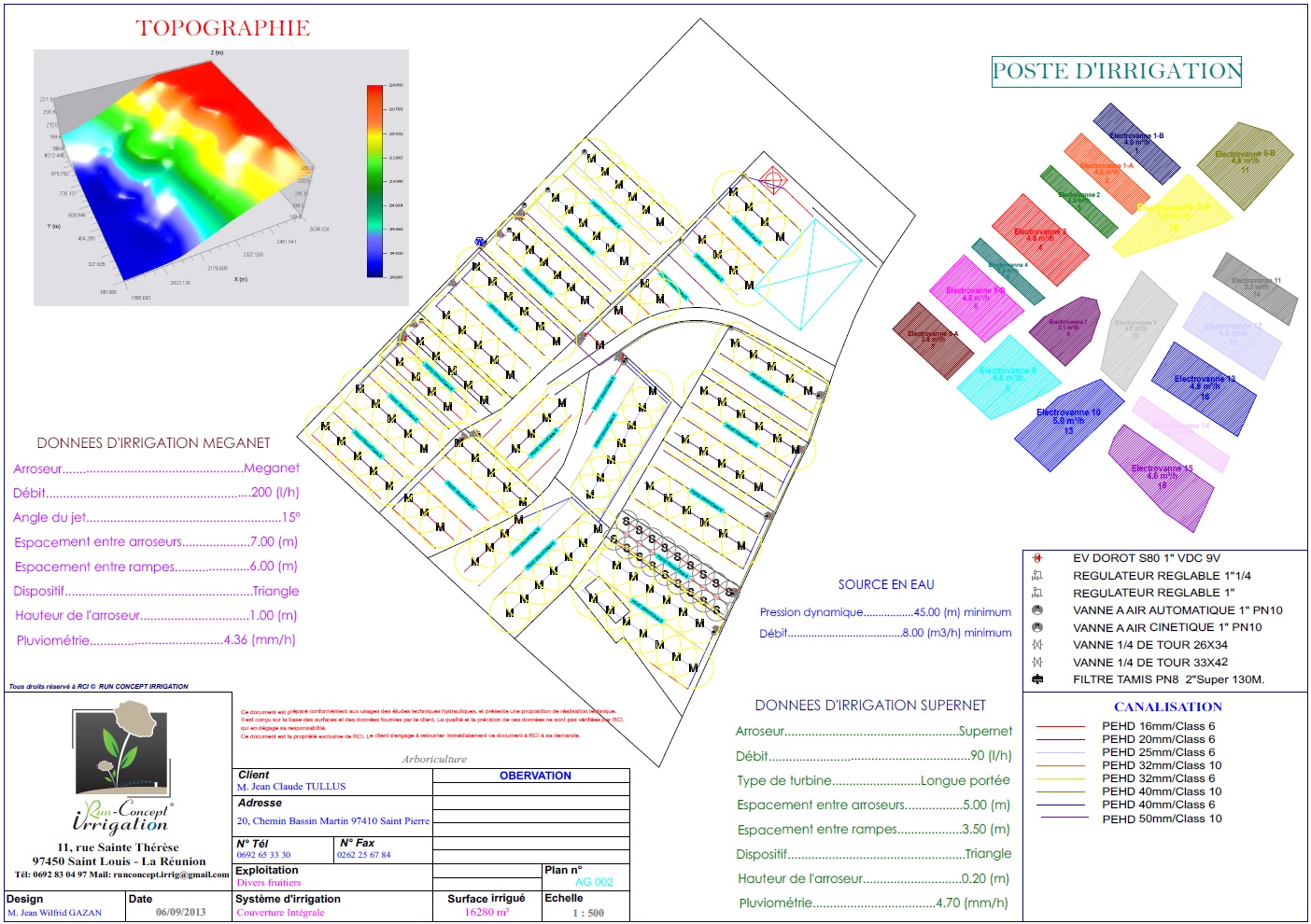
Task: Select the red Electrovanne 3 zone
Action: coord(1039,239)
